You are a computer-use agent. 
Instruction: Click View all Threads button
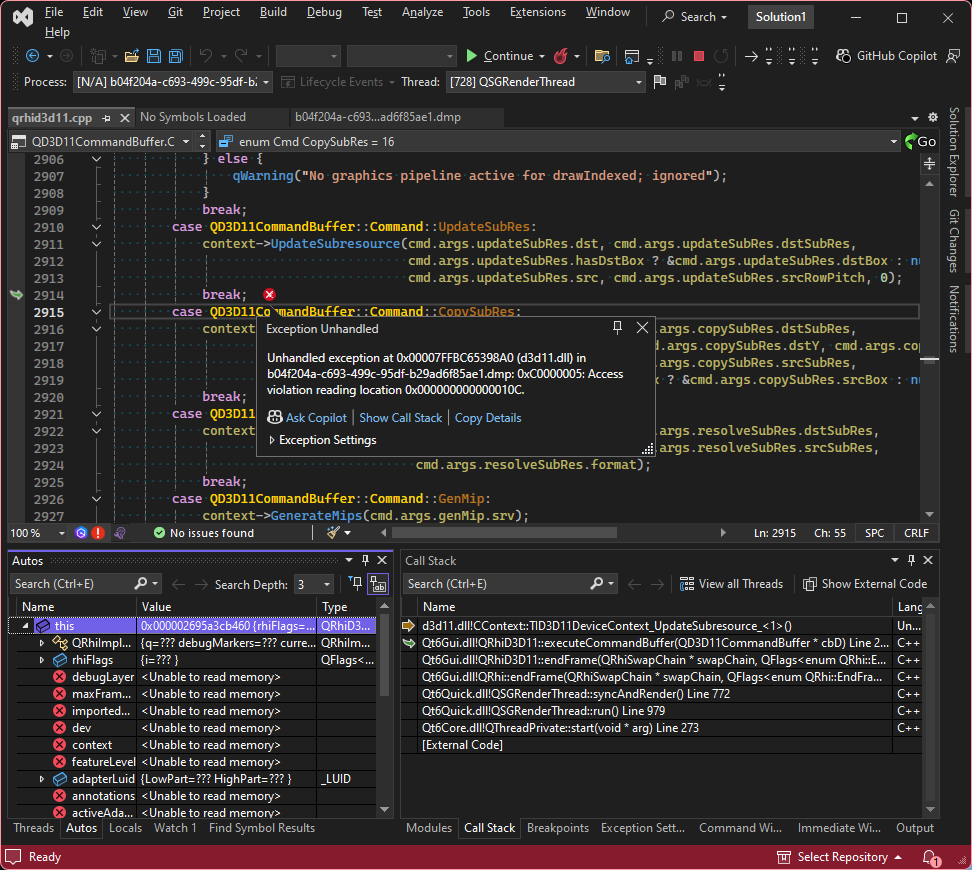pyautogui.click(x=731, y=584)
